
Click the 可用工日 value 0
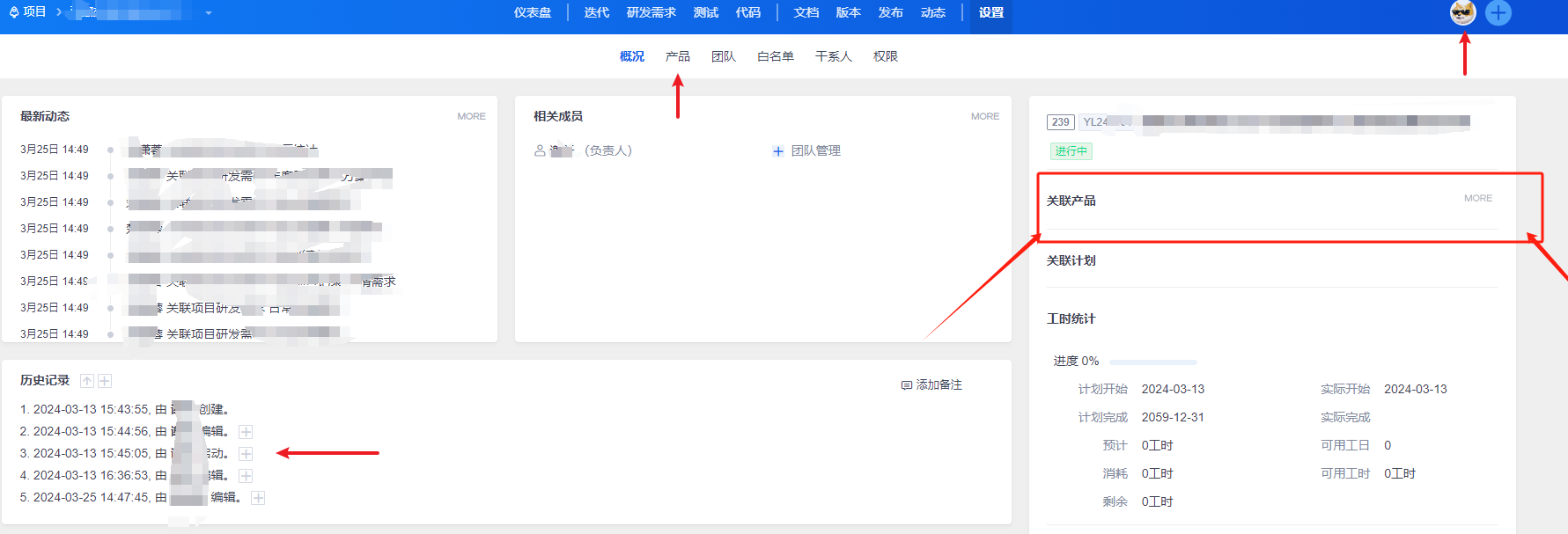1388,445
